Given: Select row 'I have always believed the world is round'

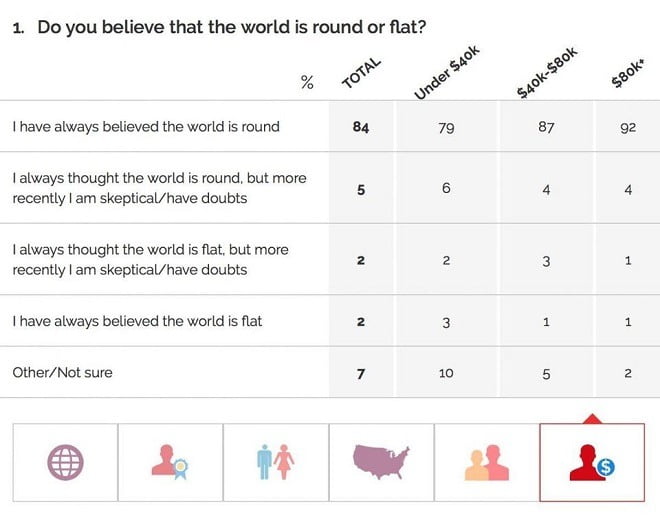Looking at the screenshot, I should tap(330, 126).
